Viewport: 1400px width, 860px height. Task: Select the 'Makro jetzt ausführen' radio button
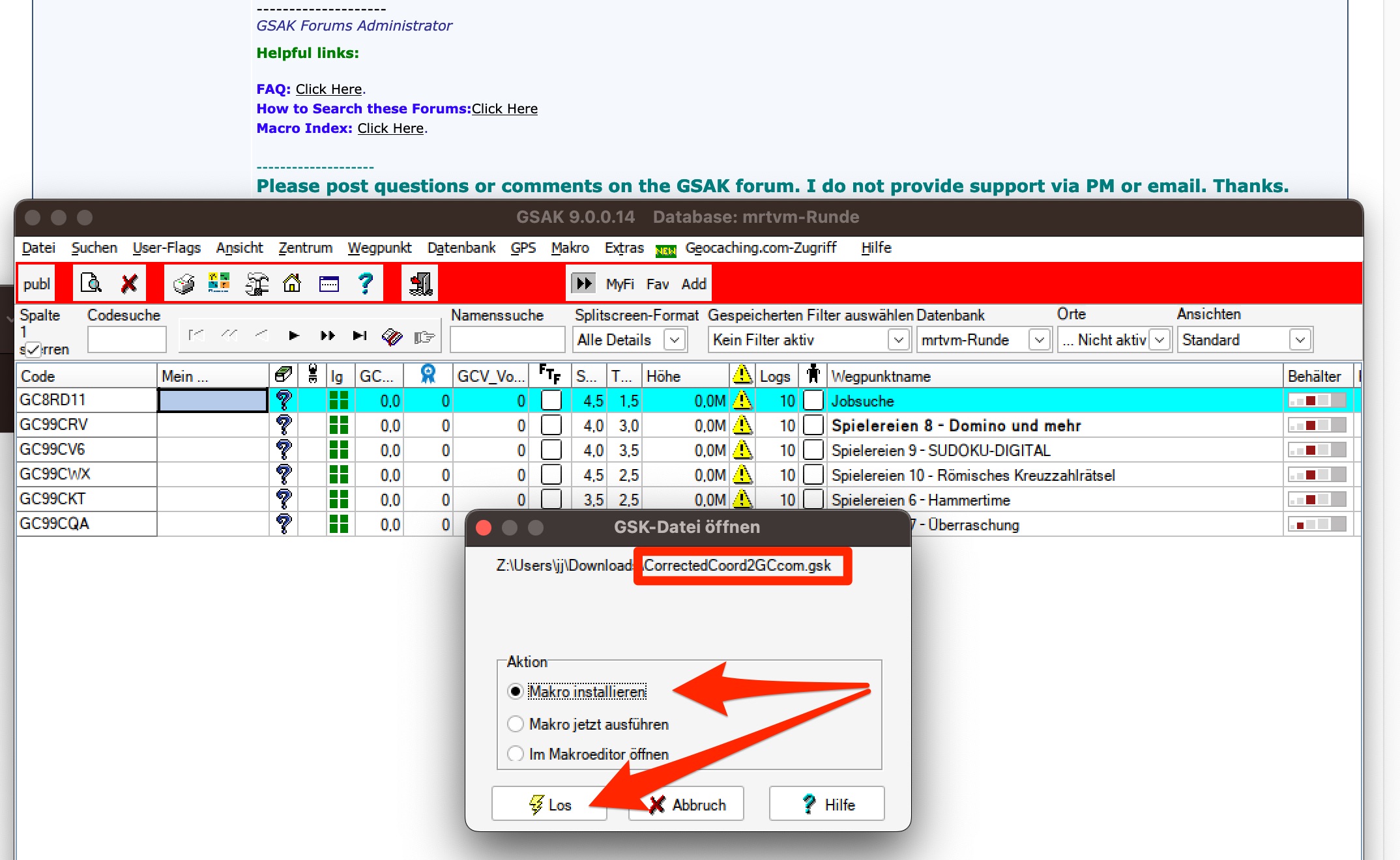516,724
